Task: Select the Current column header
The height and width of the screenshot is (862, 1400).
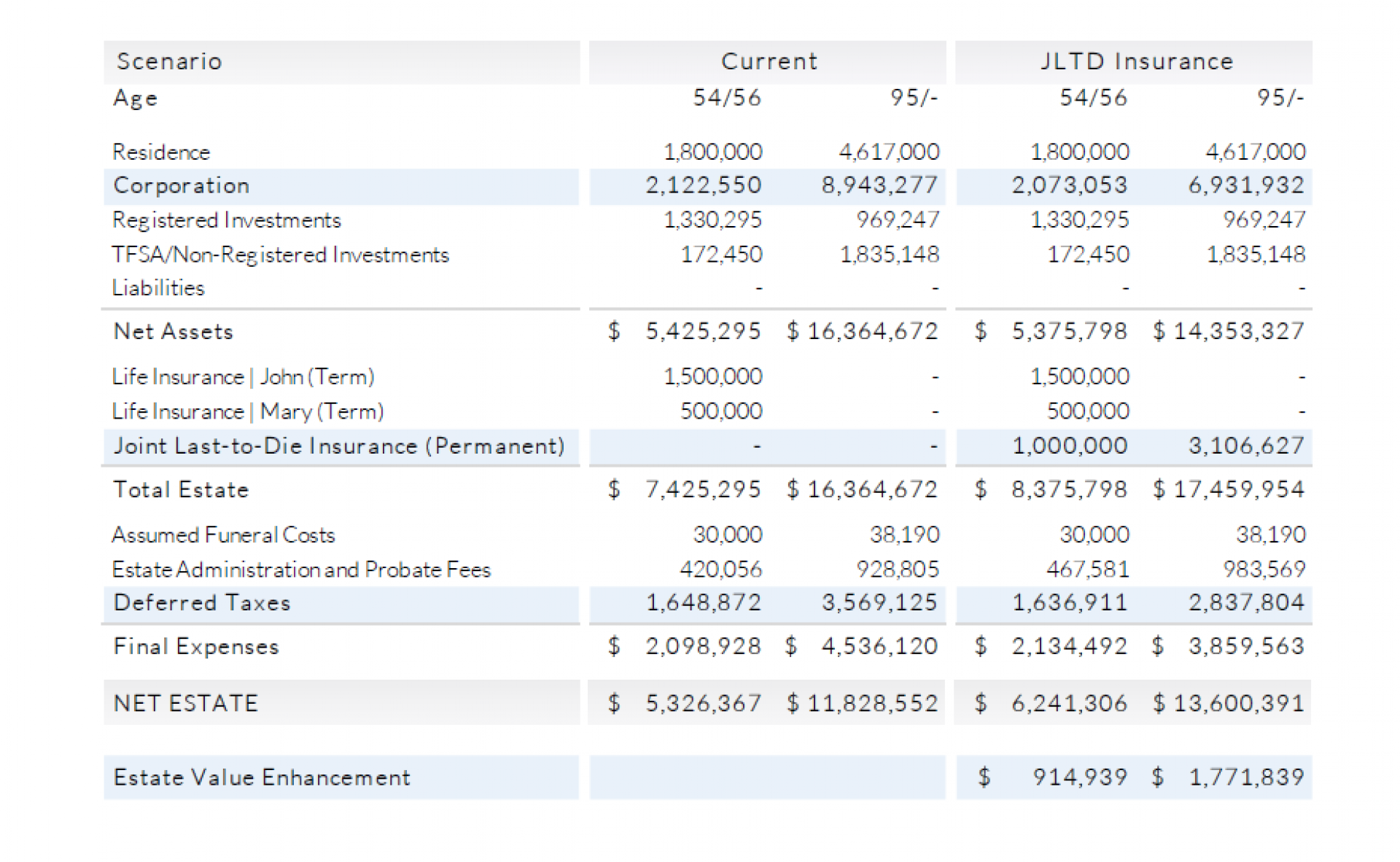Action: click(769, 62)
